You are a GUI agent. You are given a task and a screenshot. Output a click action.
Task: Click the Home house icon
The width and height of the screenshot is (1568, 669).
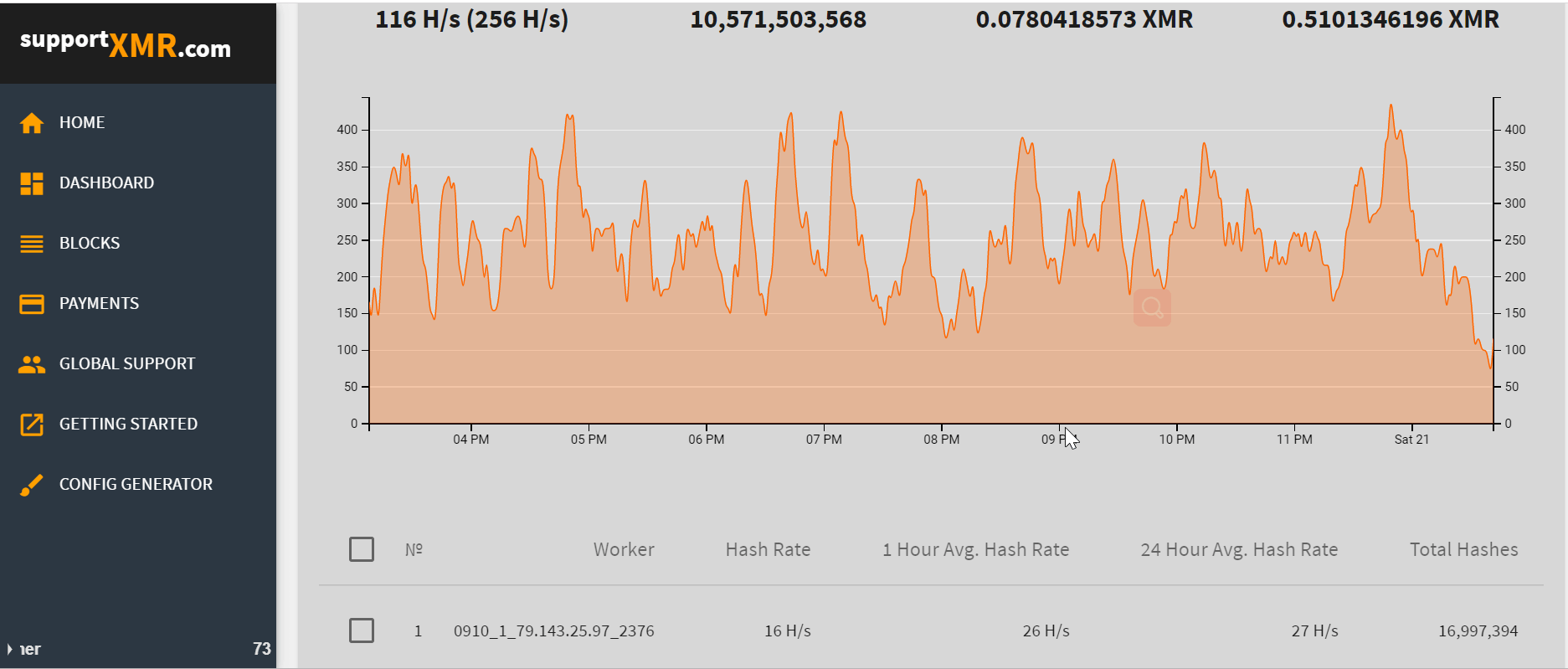click(x=32, y=123)
